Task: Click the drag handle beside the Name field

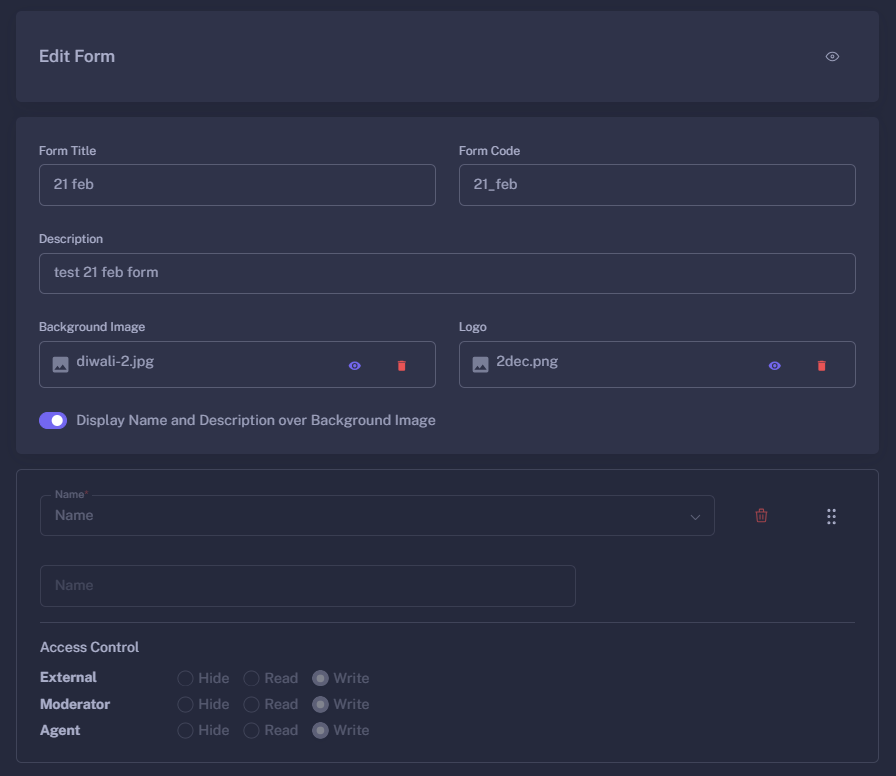Action: click(x=831, y=516)
